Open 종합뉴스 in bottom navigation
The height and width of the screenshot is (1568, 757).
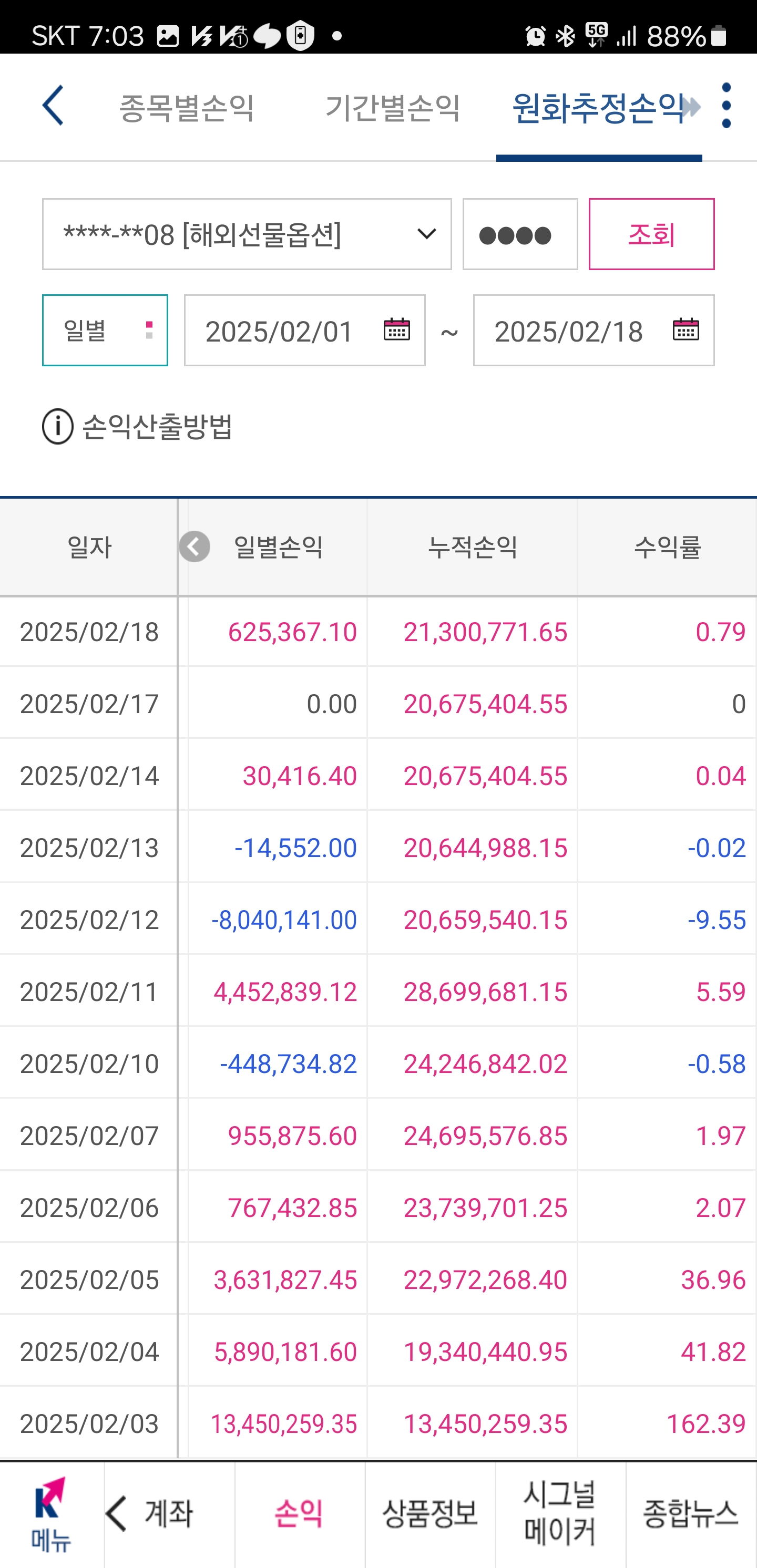[691, 1514]
